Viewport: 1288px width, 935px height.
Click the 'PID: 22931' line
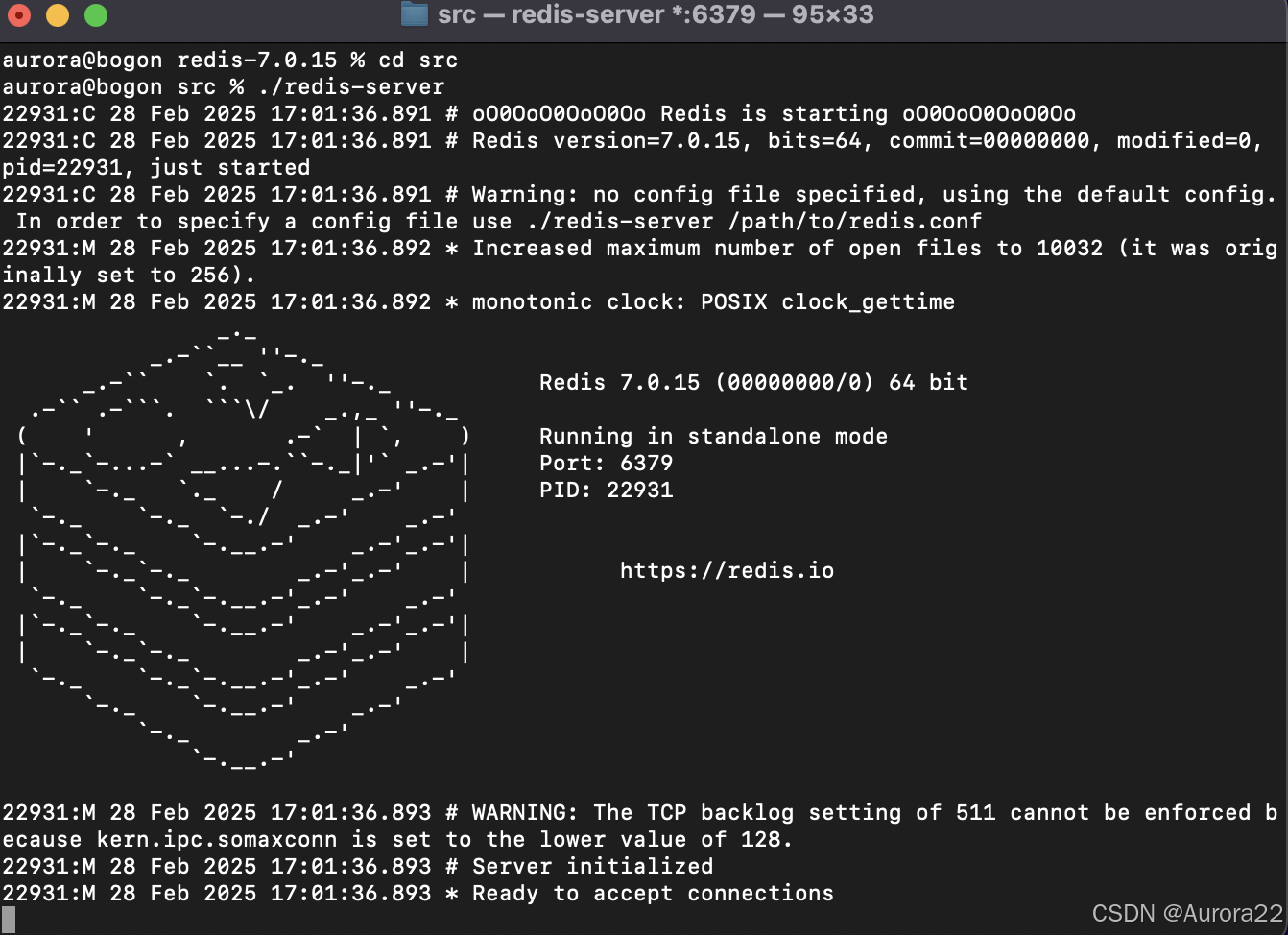point(606,490)
